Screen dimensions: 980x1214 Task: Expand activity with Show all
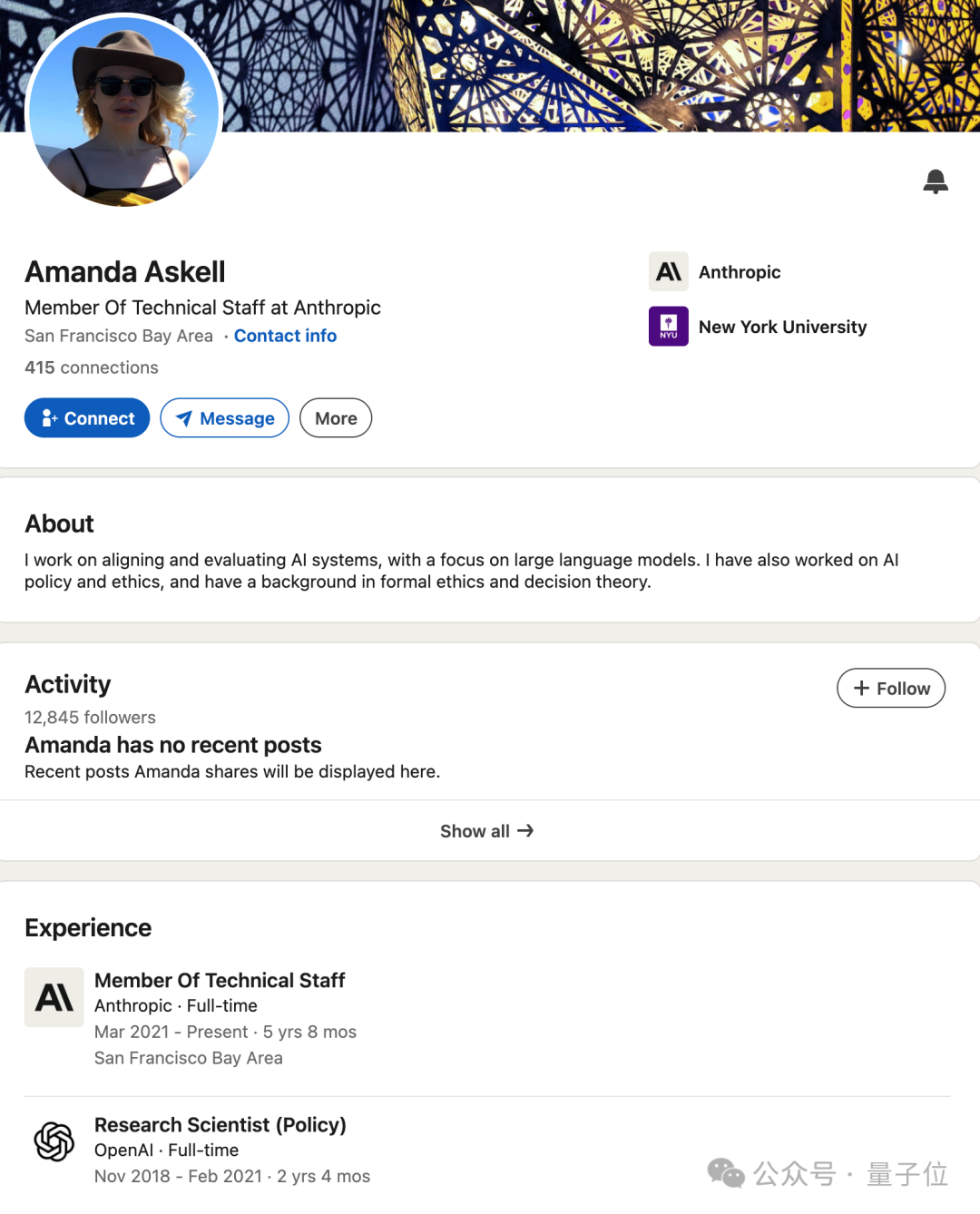[487, 831]
